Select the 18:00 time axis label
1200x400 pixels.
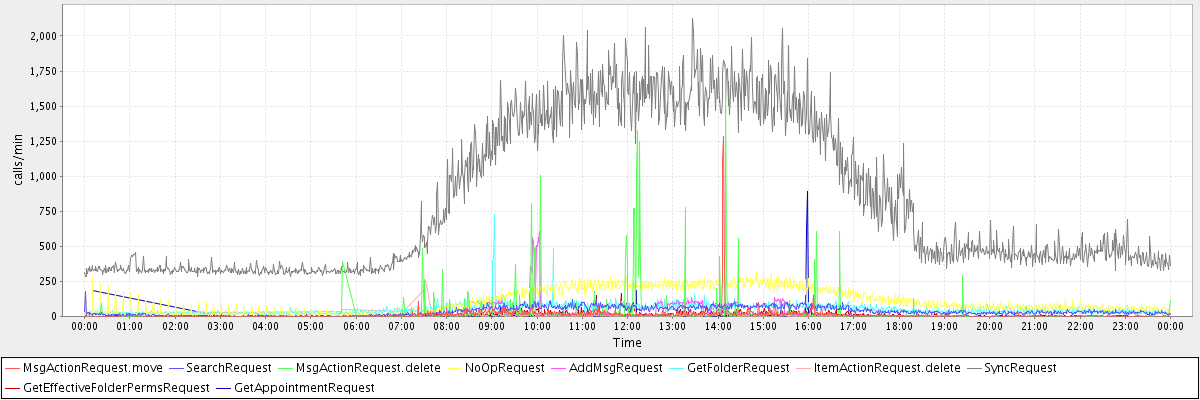898,326
